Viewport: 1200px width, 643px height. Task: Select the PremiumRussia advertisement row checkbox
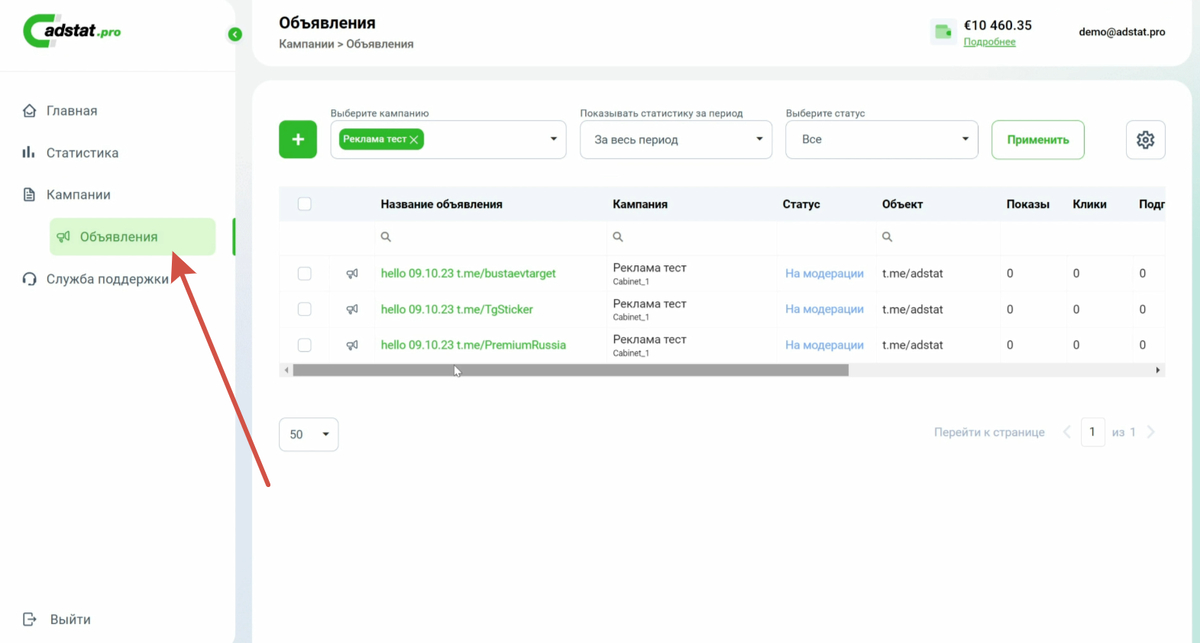pyautogui.click(x=305, y=345)
